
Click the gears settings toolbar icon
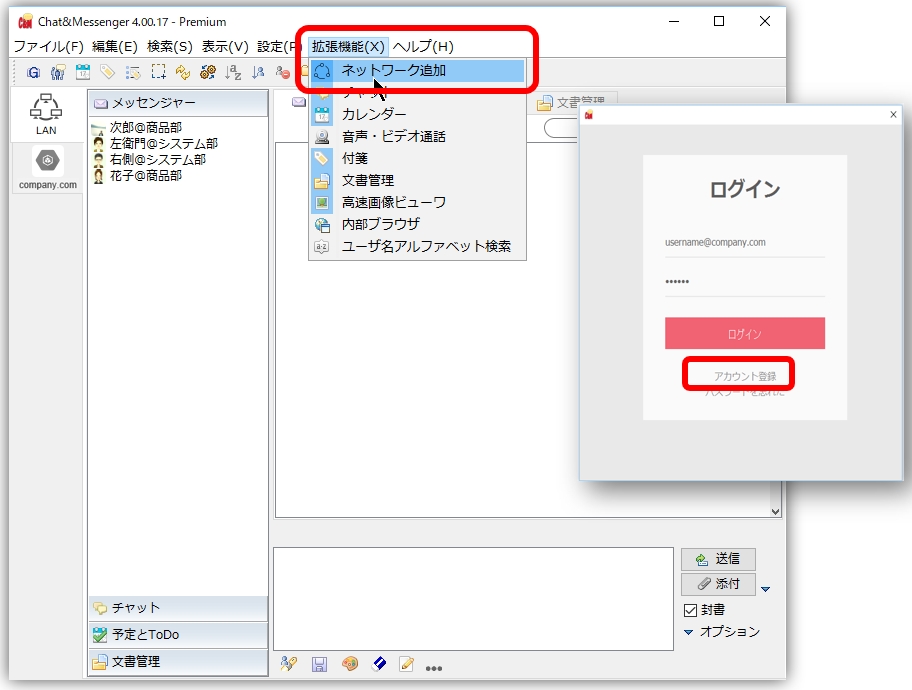(x=208, y=72)
